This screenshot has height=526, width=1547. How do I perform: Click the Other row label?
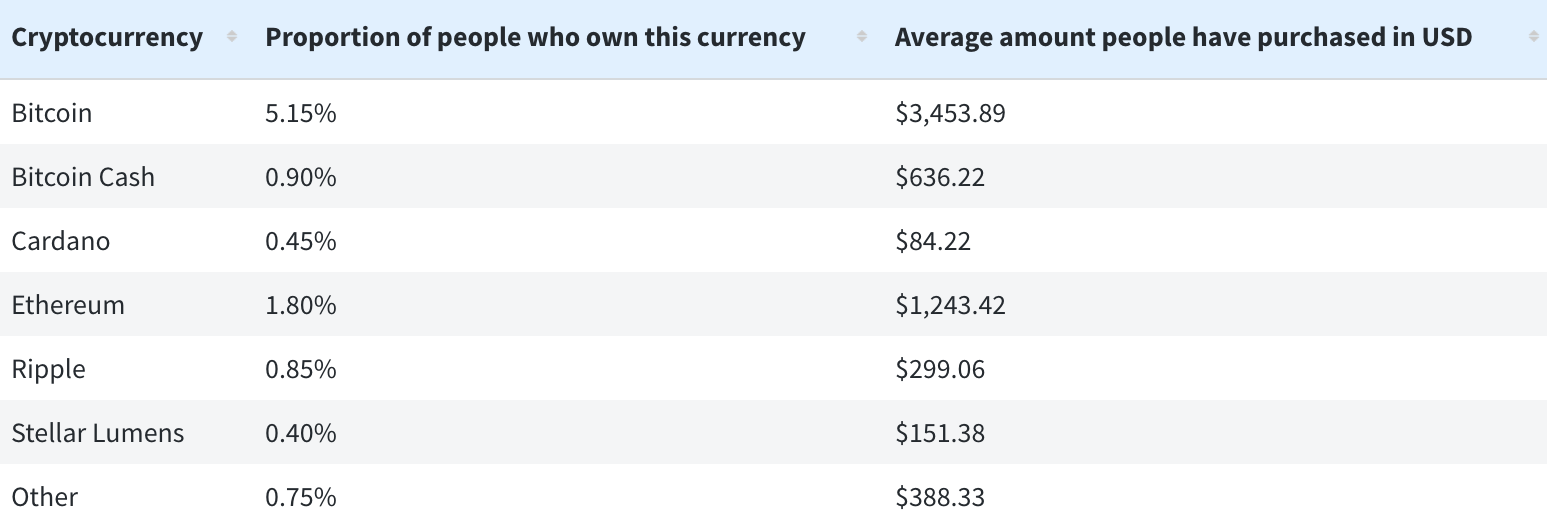pyautogui.click(x=45, y=497)
